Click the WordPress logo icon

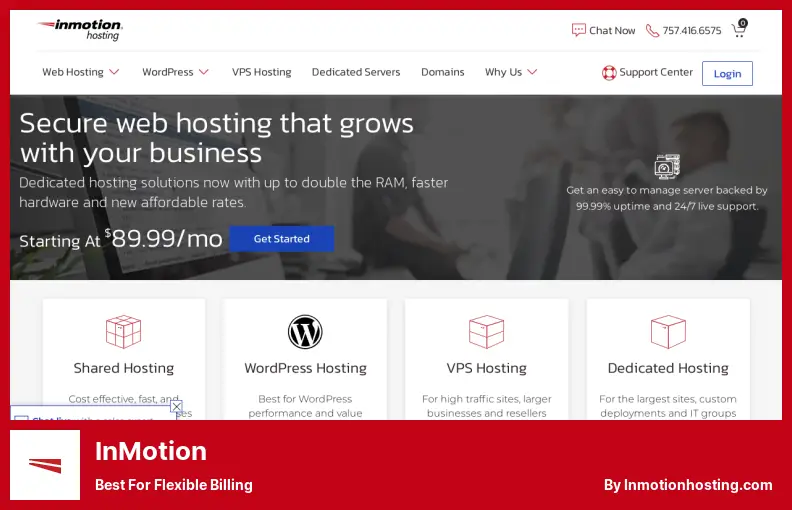click(x=305, y=332)
